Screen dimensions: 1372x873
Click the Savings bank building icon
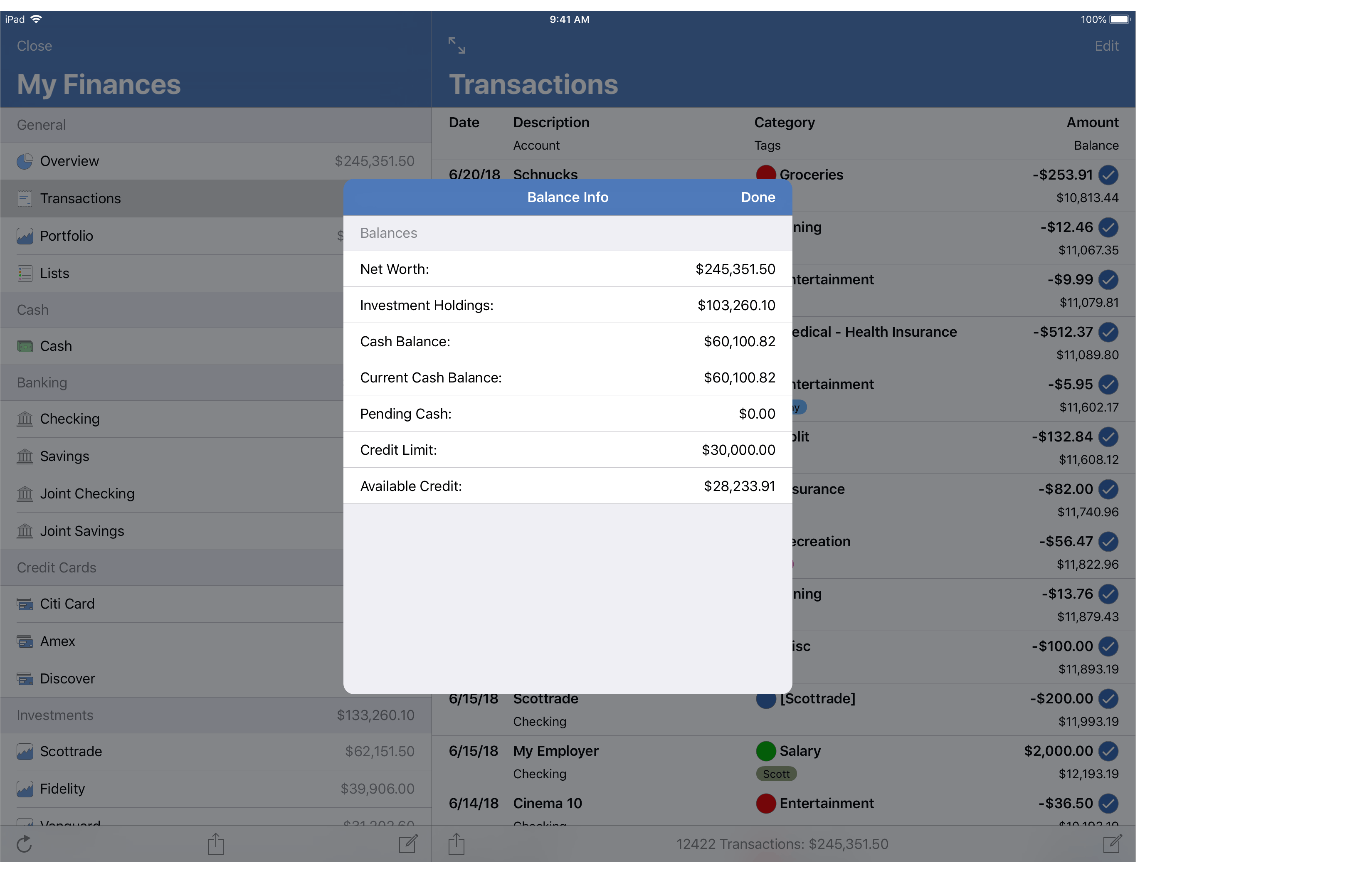coord(25,456)
